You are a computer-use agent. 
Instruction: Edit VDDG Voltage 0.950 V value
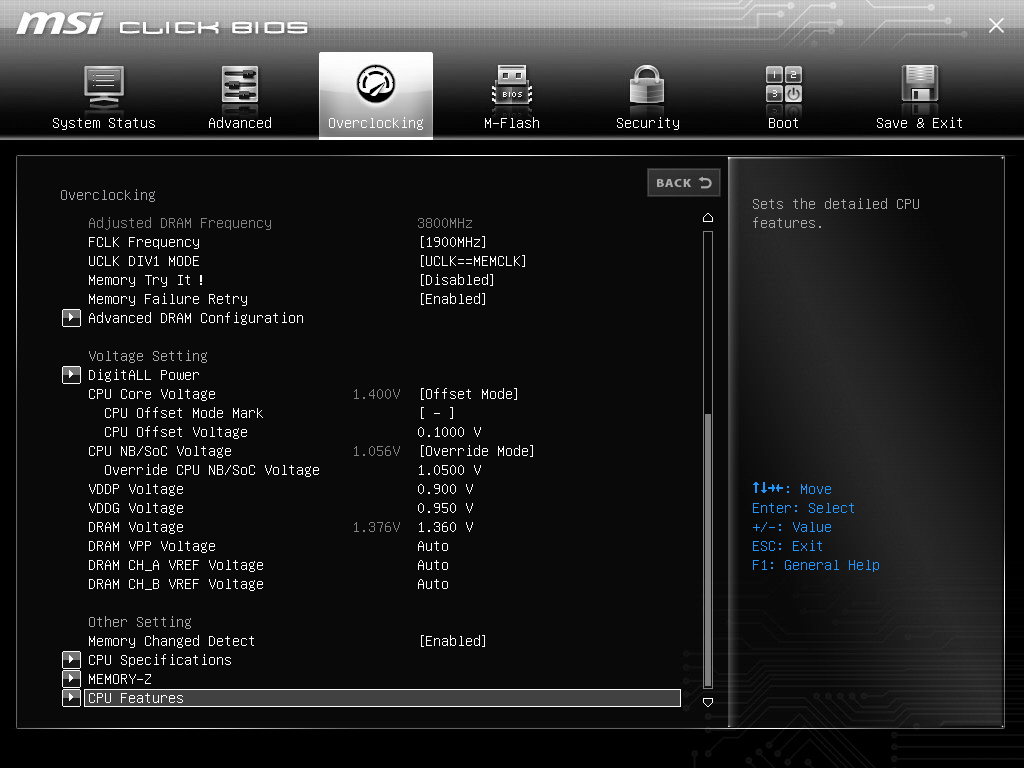[x=445, y=508]
